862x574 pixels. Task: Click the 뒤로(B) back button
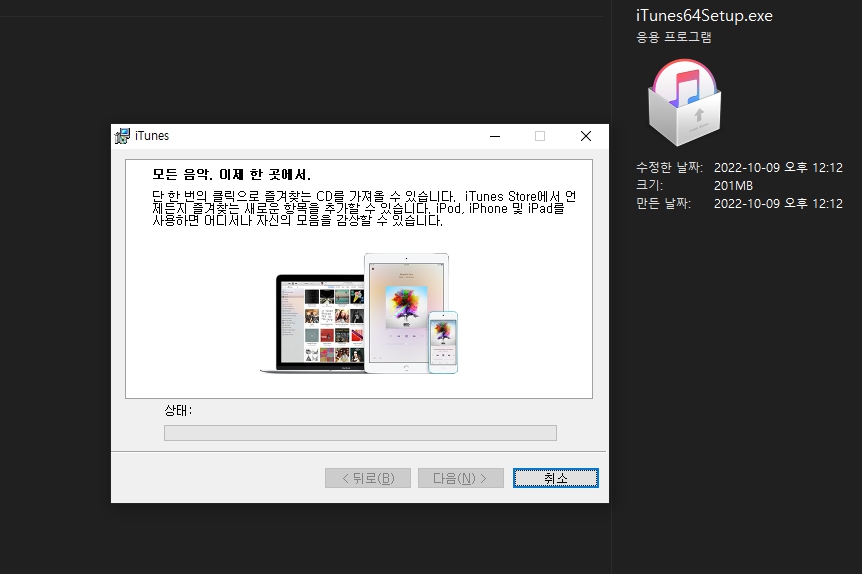(367, 478)
